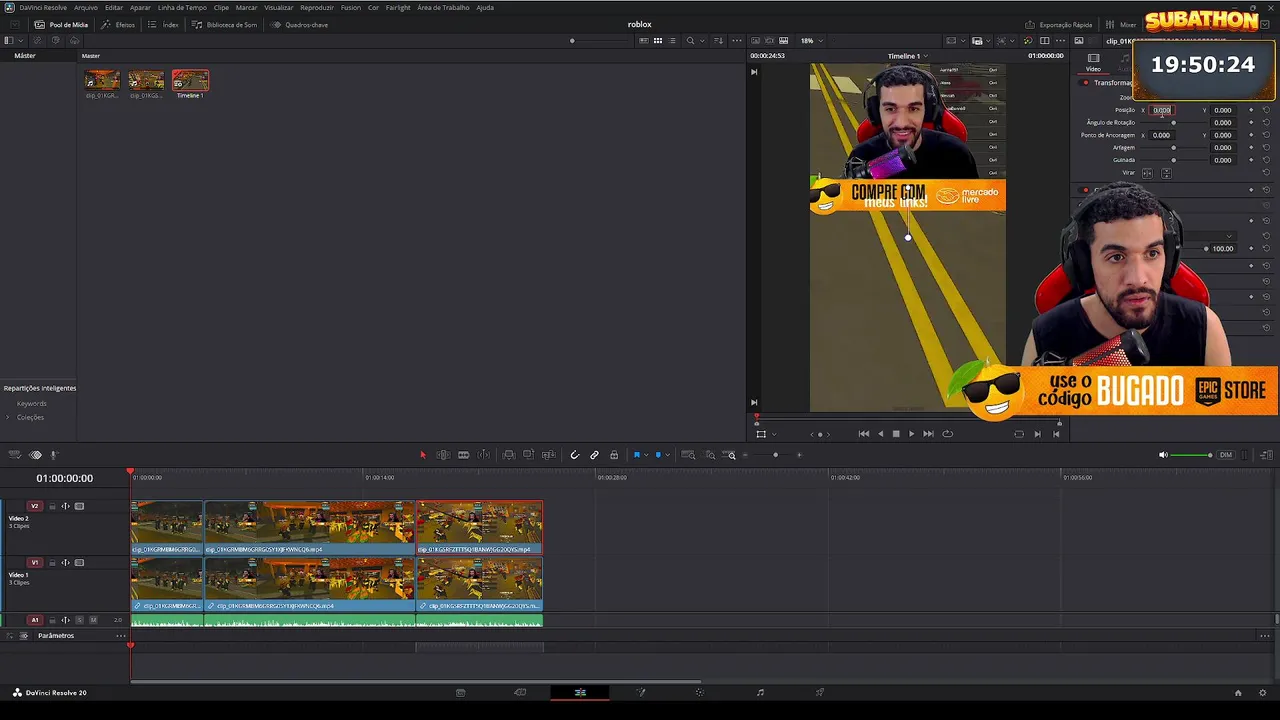Open the Arquivo menu
Image resolution: width=1280 pixels, height=720 pixels.
(x=86, y=7)
